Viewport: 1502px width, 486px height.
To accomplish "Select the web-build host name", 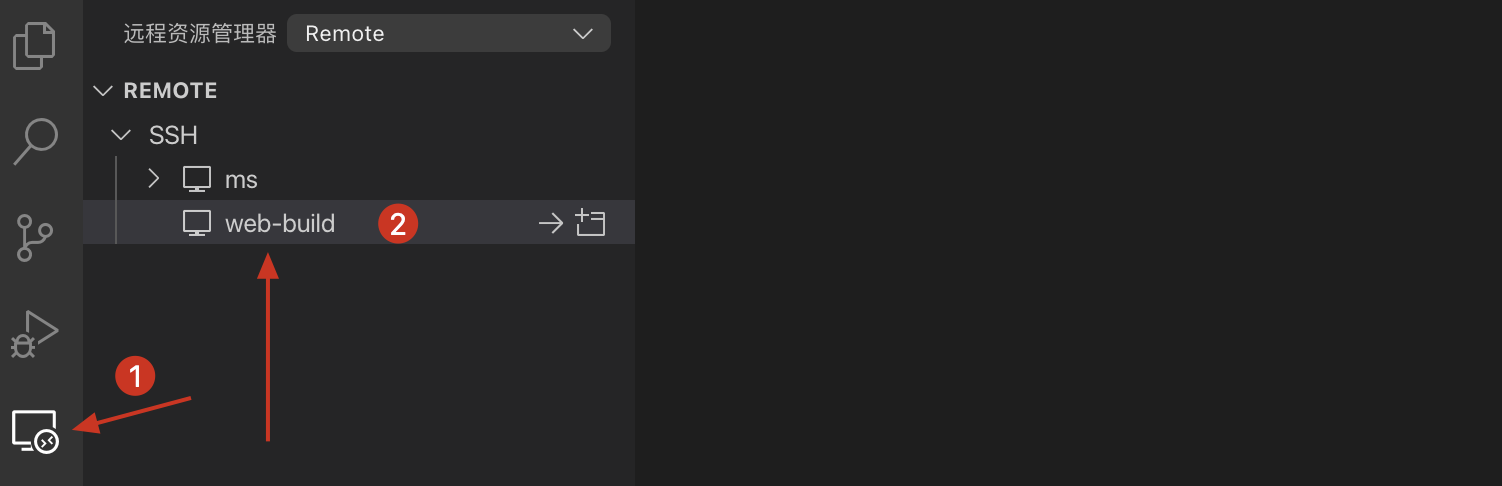I will pos(280,223).
